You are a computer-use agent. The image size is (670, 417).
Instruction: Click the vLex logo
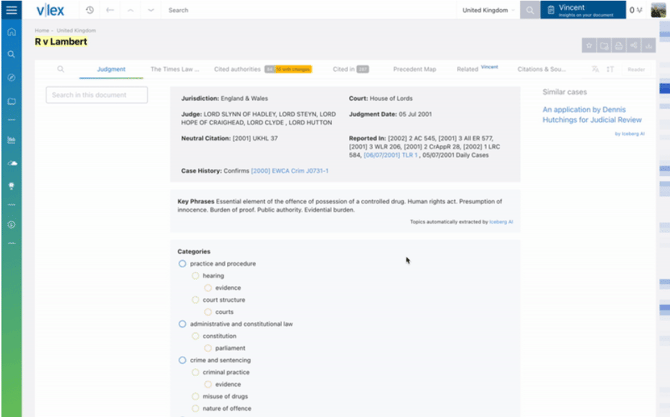[x=50, y=10]
